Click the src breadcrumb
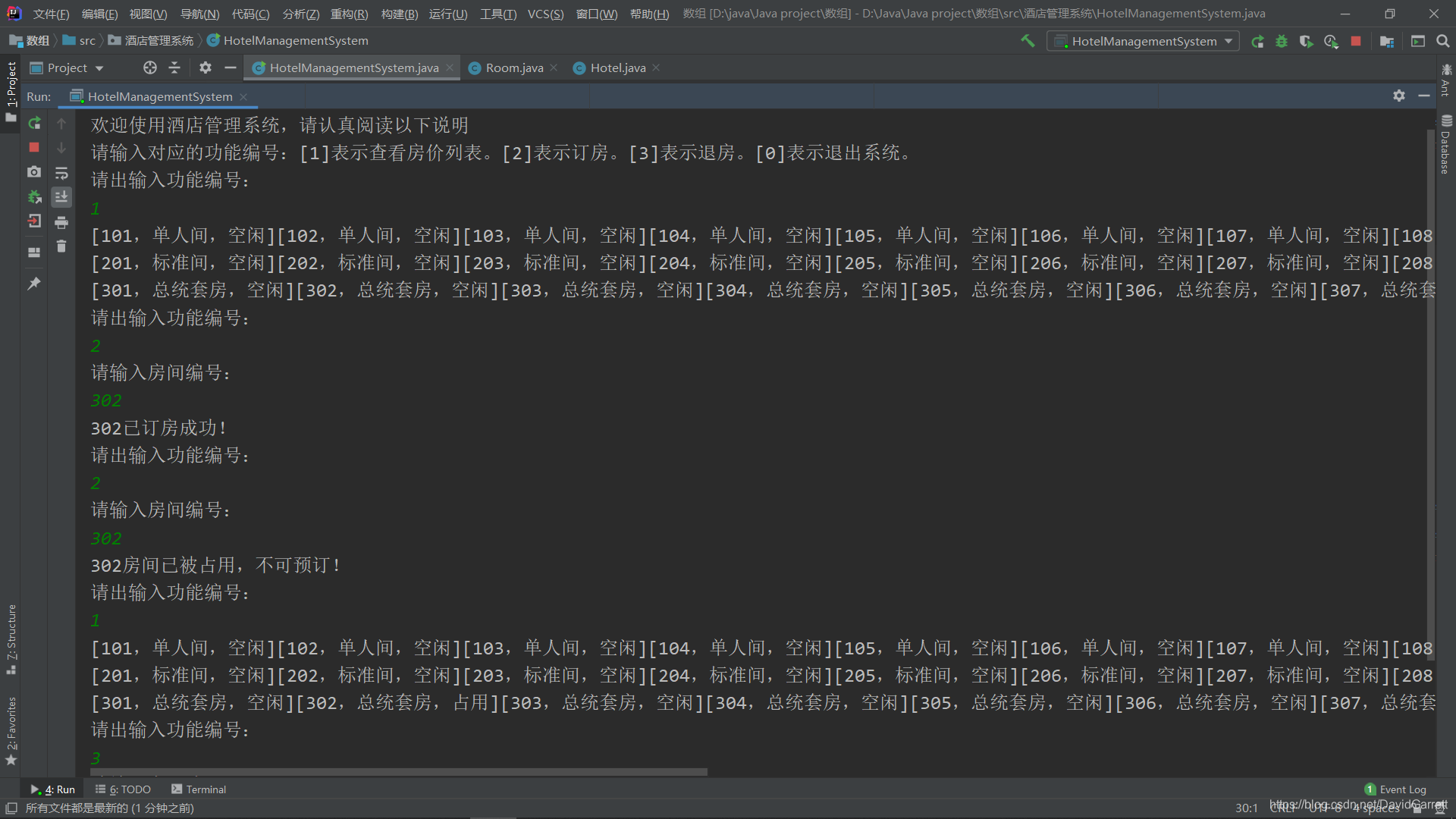Screen dimensions: 1456x819 80,41
